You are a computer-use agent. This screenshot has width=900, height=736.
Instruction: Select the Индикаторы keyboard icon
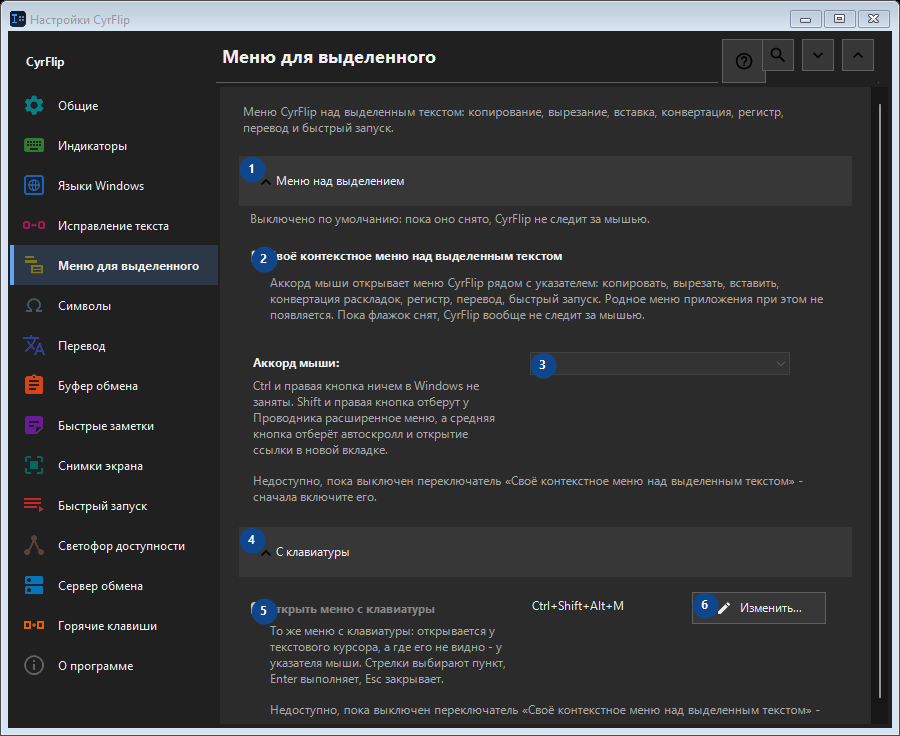(34, 146)
